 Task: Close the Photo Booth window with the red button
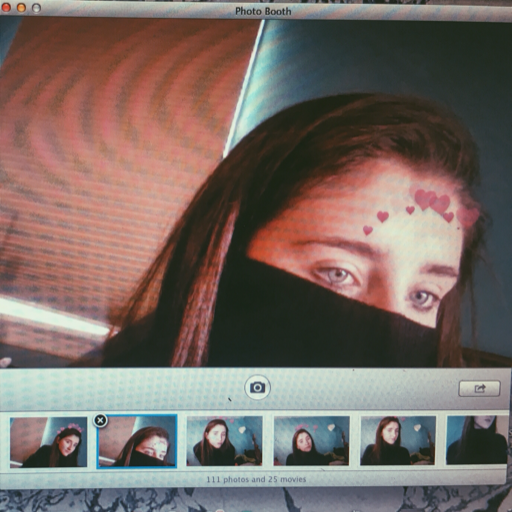(6, 7)
